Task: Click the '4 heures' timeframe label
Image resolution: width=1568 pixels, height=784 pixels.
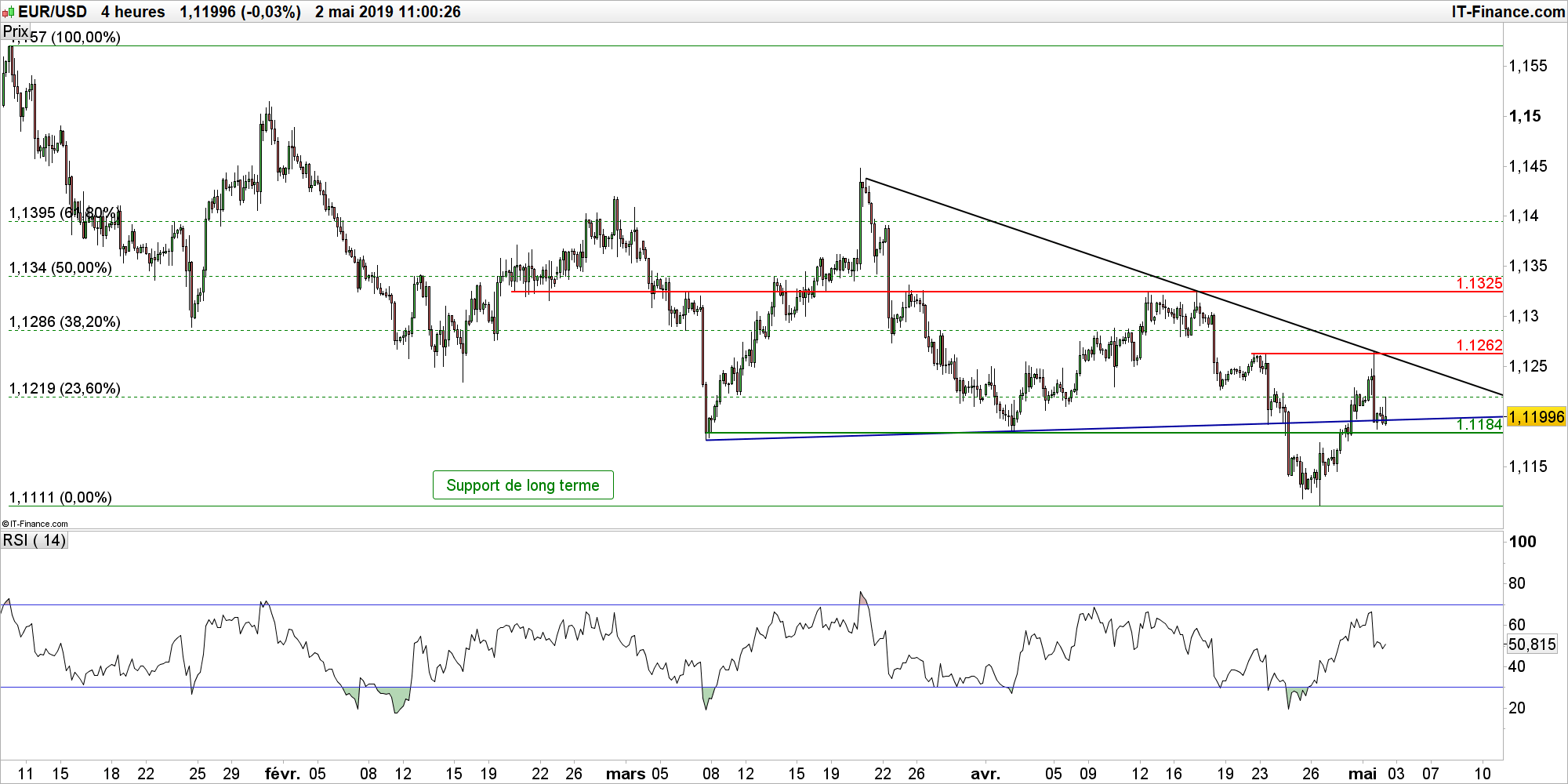Action: (x=133, y=12)
